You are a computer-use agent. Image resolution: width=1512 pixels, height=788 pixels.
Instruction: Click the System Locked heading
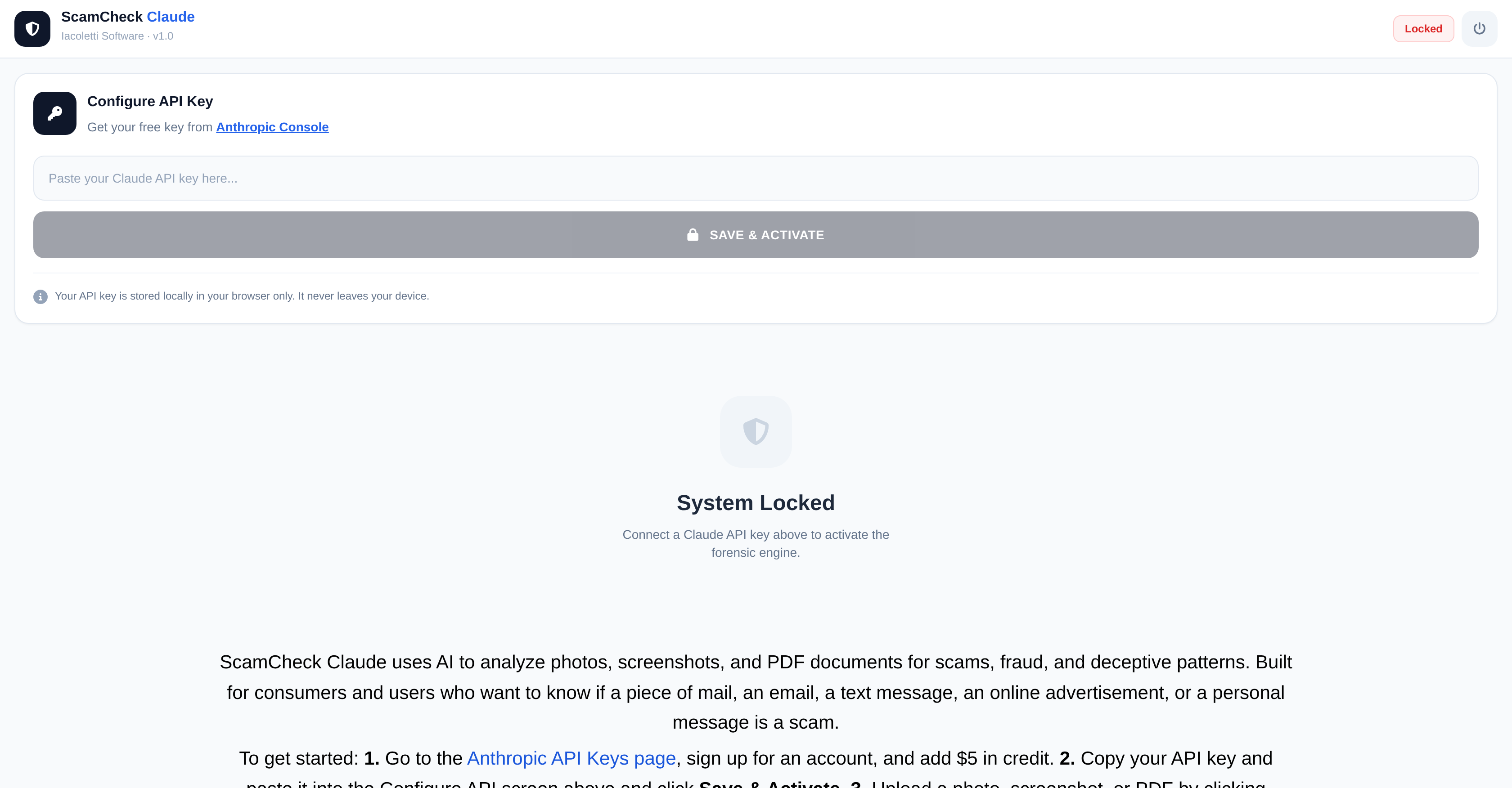click(756, 503)
